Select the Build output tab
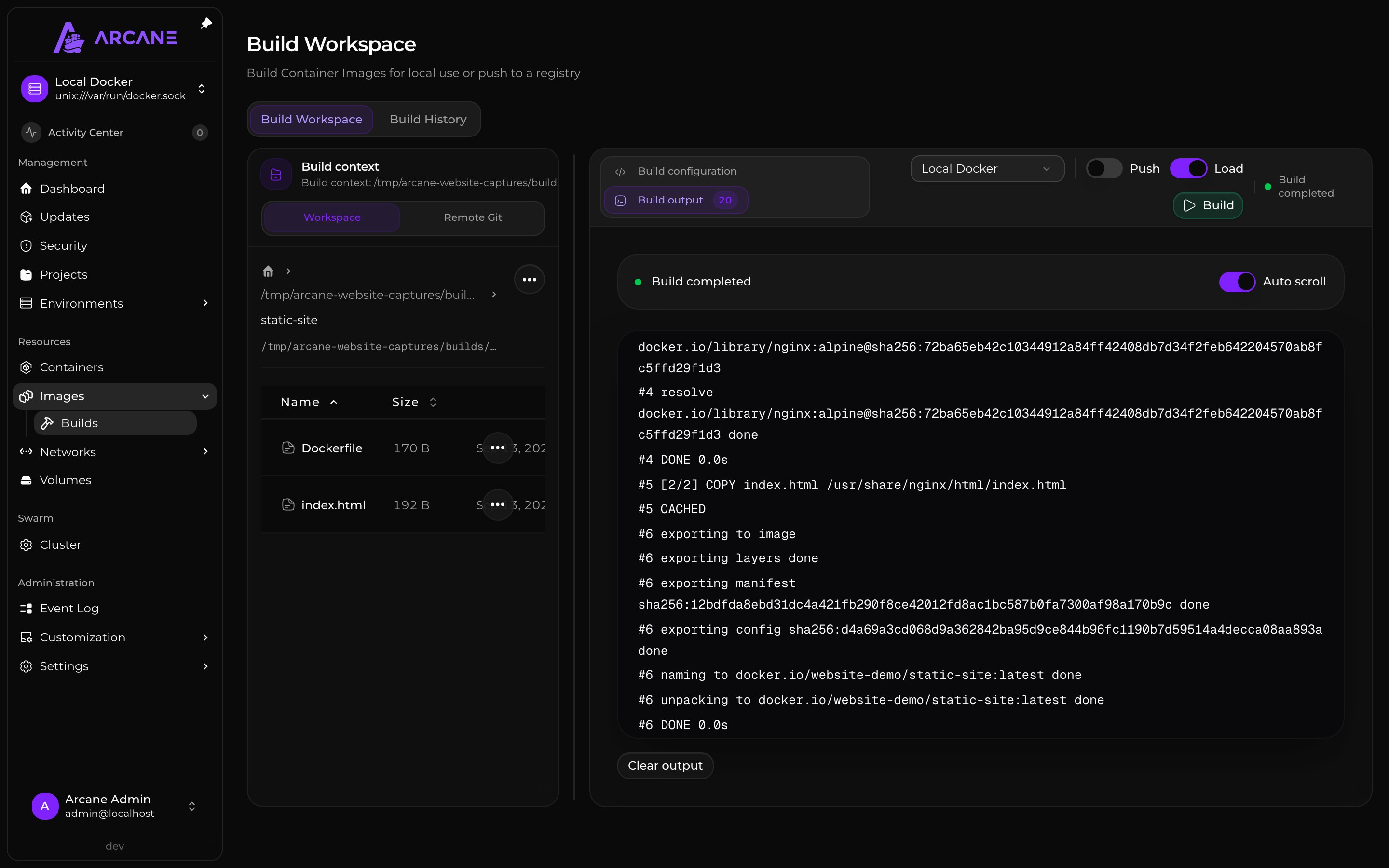 (676, 200)
